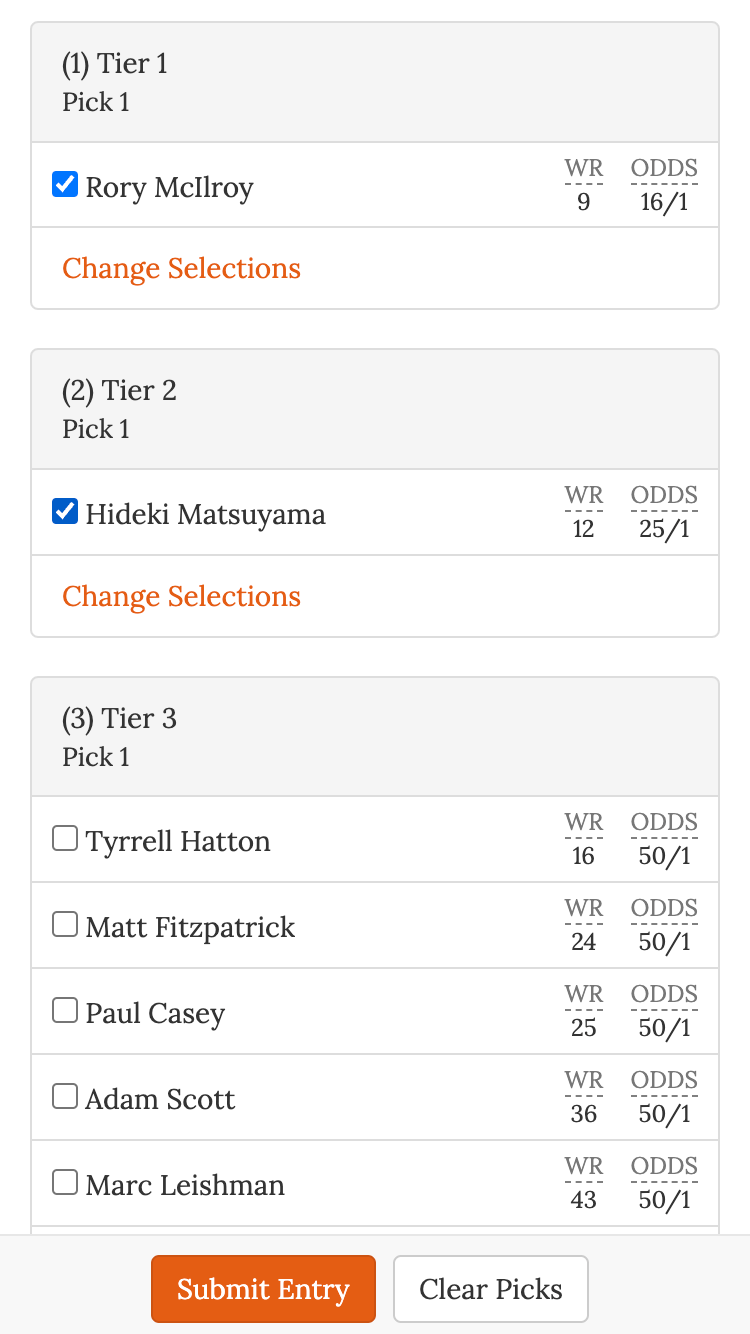
Task: Check Tyrrell Hatton's checkbox
Action: (64, 838)
